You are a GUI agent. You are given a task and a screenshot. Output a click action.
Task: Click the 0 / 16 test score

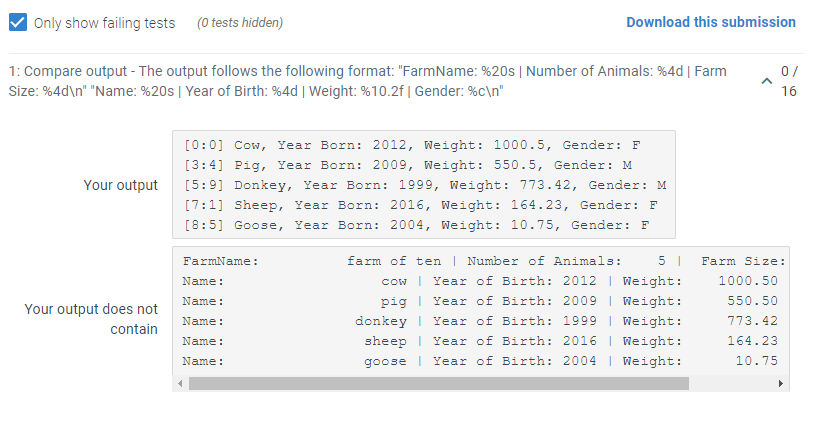(x=788, y=81)
